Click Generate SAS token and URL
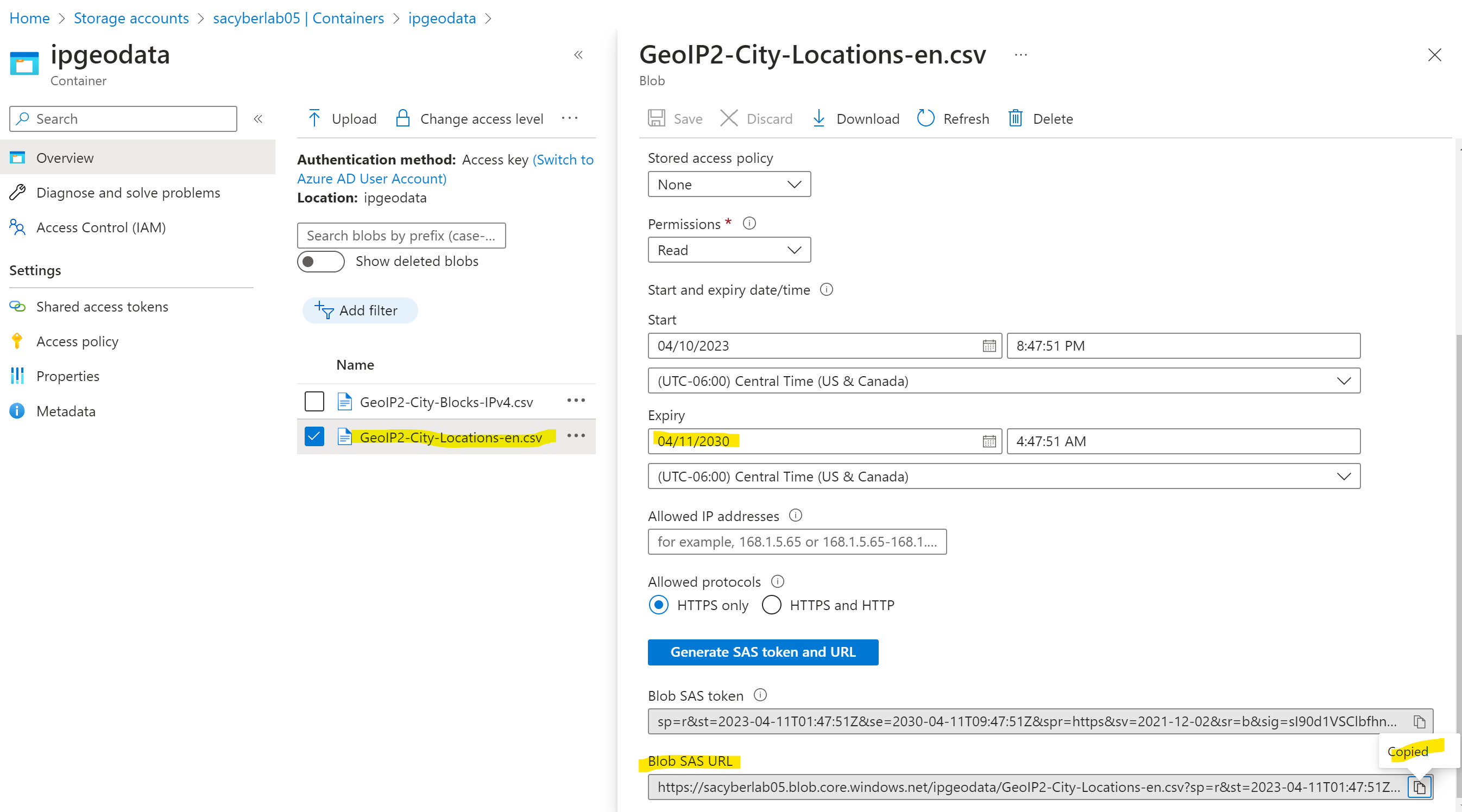This screenshot has width=1462, height=812. tap(762, 652)
